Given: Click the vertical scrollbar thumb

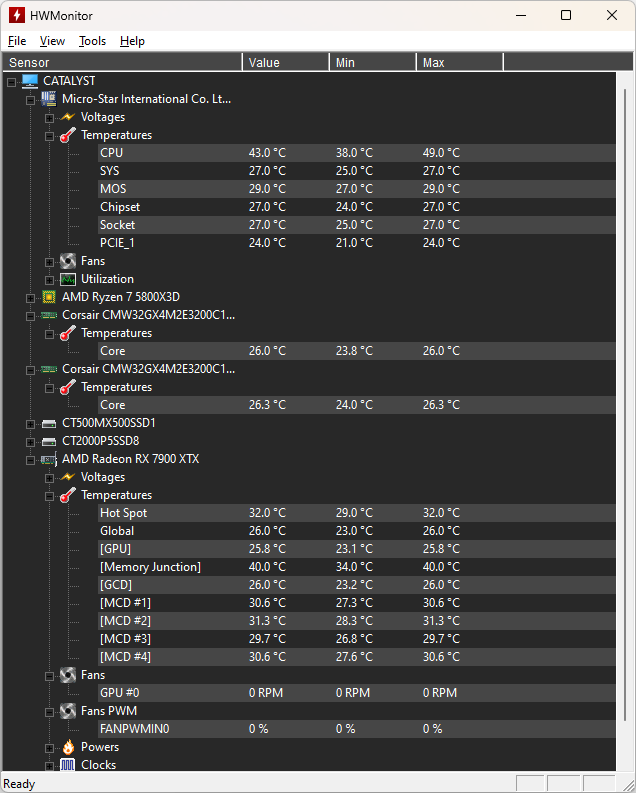Looking at the screenshot, I should coord(625,405).
